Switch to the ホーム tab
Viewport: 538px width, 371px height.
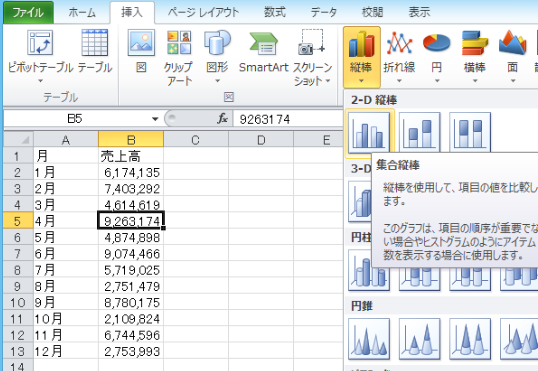click(82, 12)
